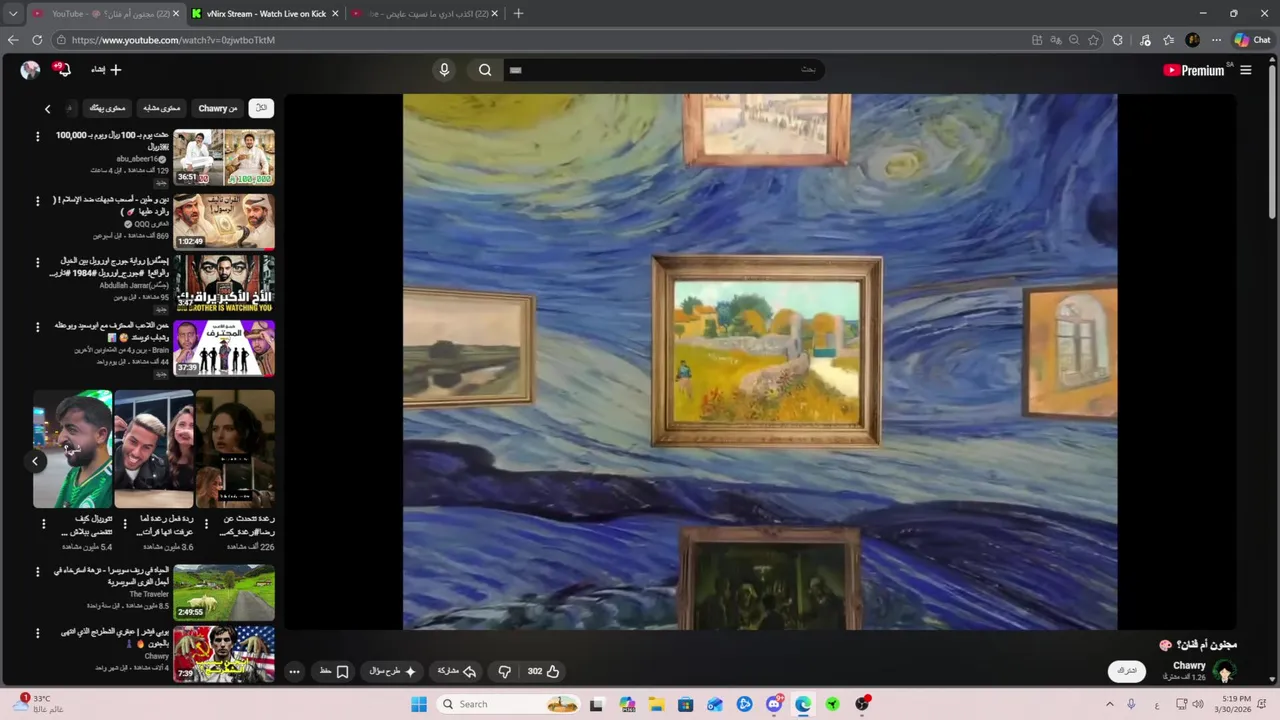Viewport: 1280px width, 720px height.
Task: Click the YouTube search input field
Action: click(x=665, y=70)
